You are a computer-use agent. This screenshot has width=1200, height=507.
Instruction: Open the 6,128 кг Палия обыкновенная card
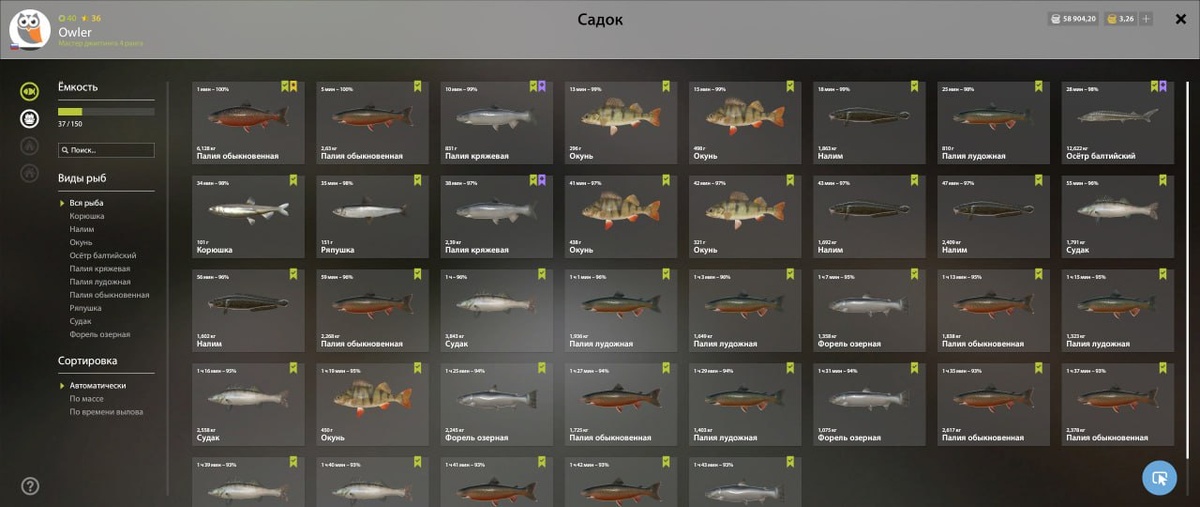tap(248, 122)
